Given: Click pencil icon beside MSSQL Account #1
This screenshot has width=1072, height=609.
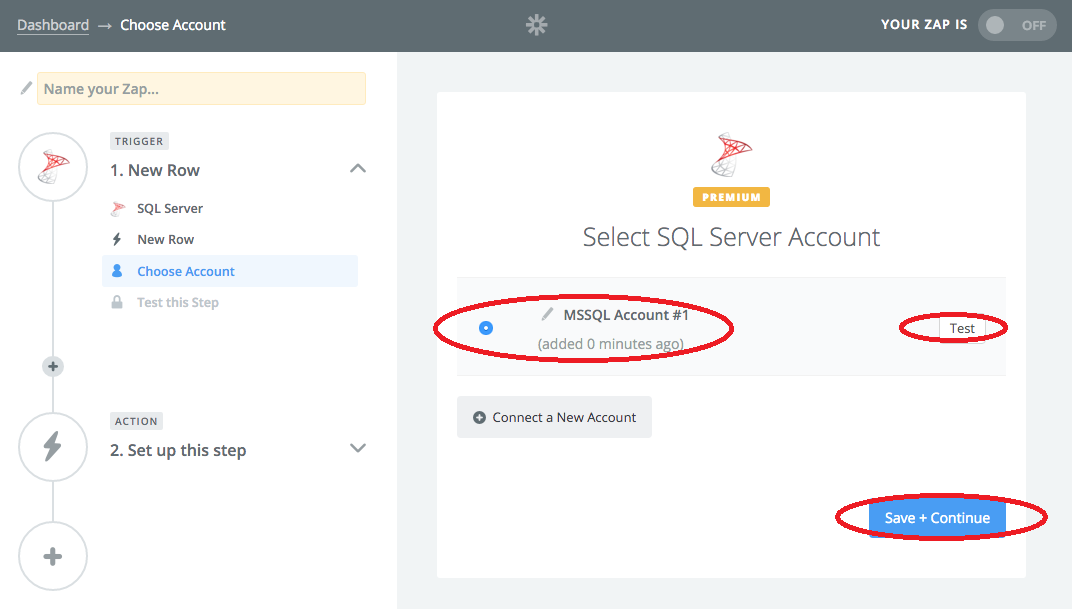Looking at the screenshot, I should point(547,315).
